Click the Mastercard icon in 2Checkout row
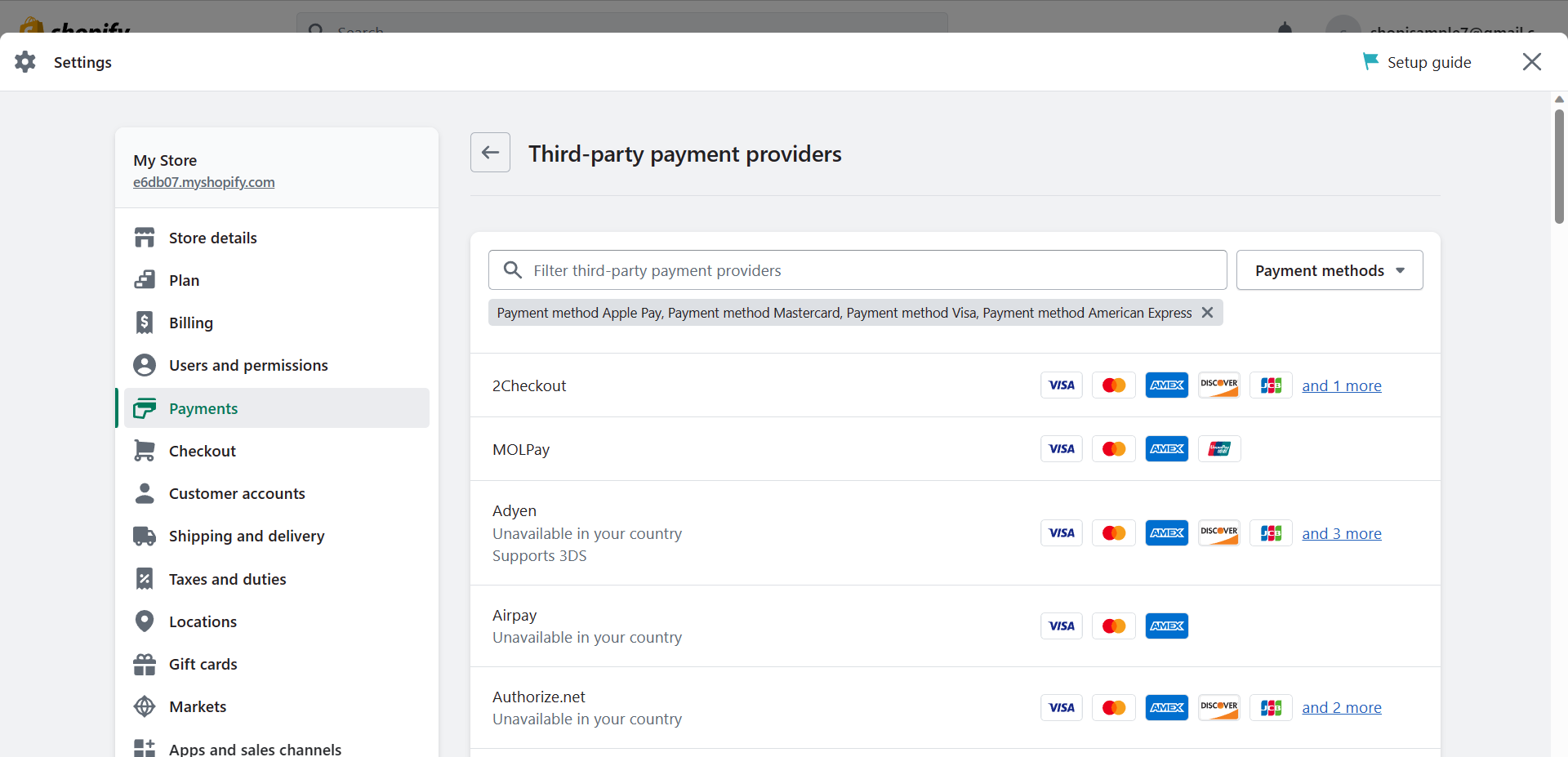 1114,385
